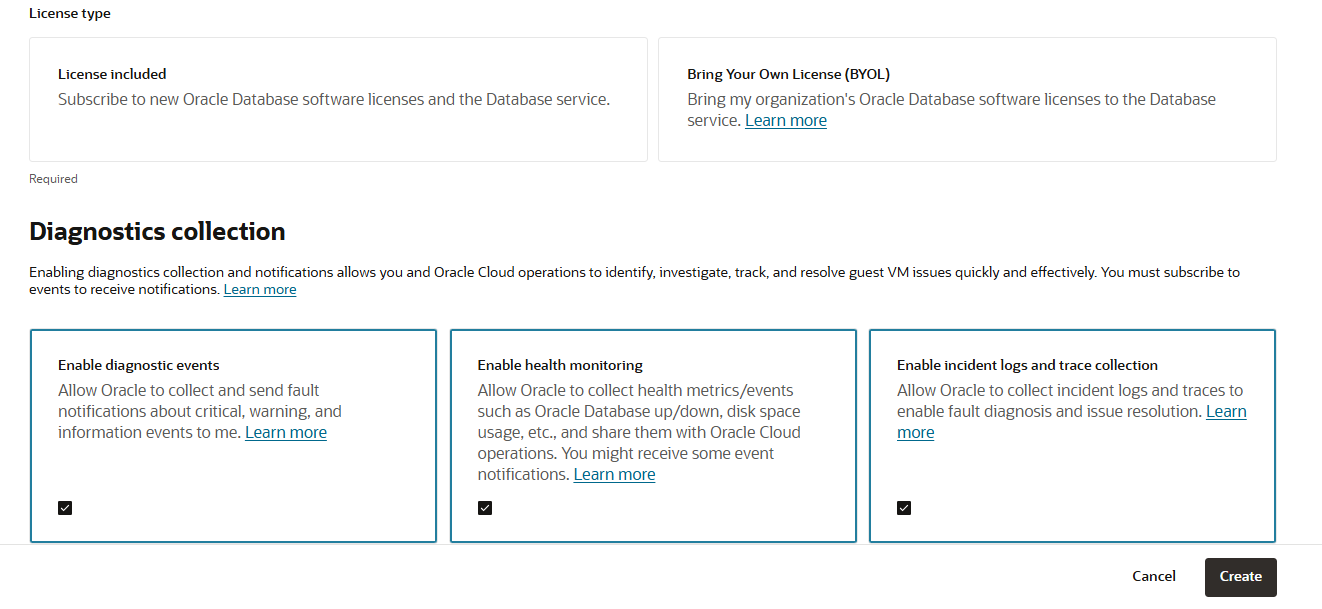Uncheck the health monitoring checkbox
The height and width of the screenshot is (609, 1322).
click(x=485, y=508)
